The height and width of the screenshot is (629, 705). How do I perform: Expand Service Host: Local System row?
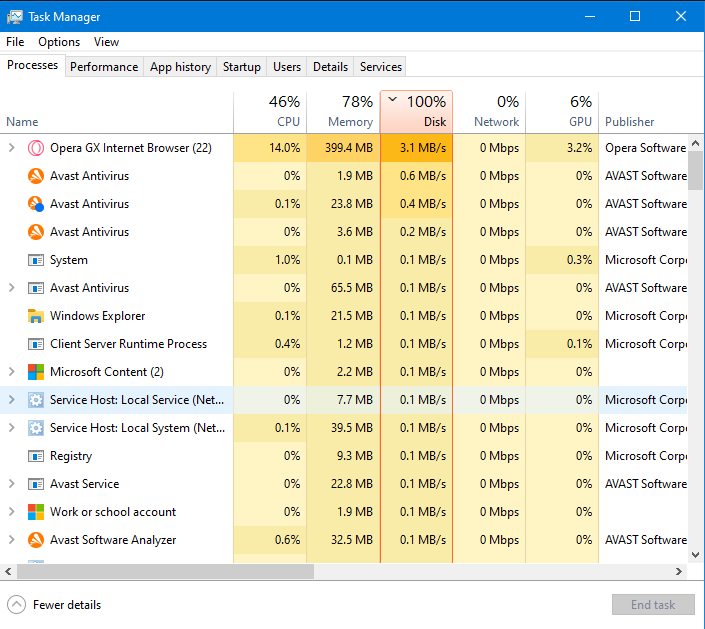12,428
